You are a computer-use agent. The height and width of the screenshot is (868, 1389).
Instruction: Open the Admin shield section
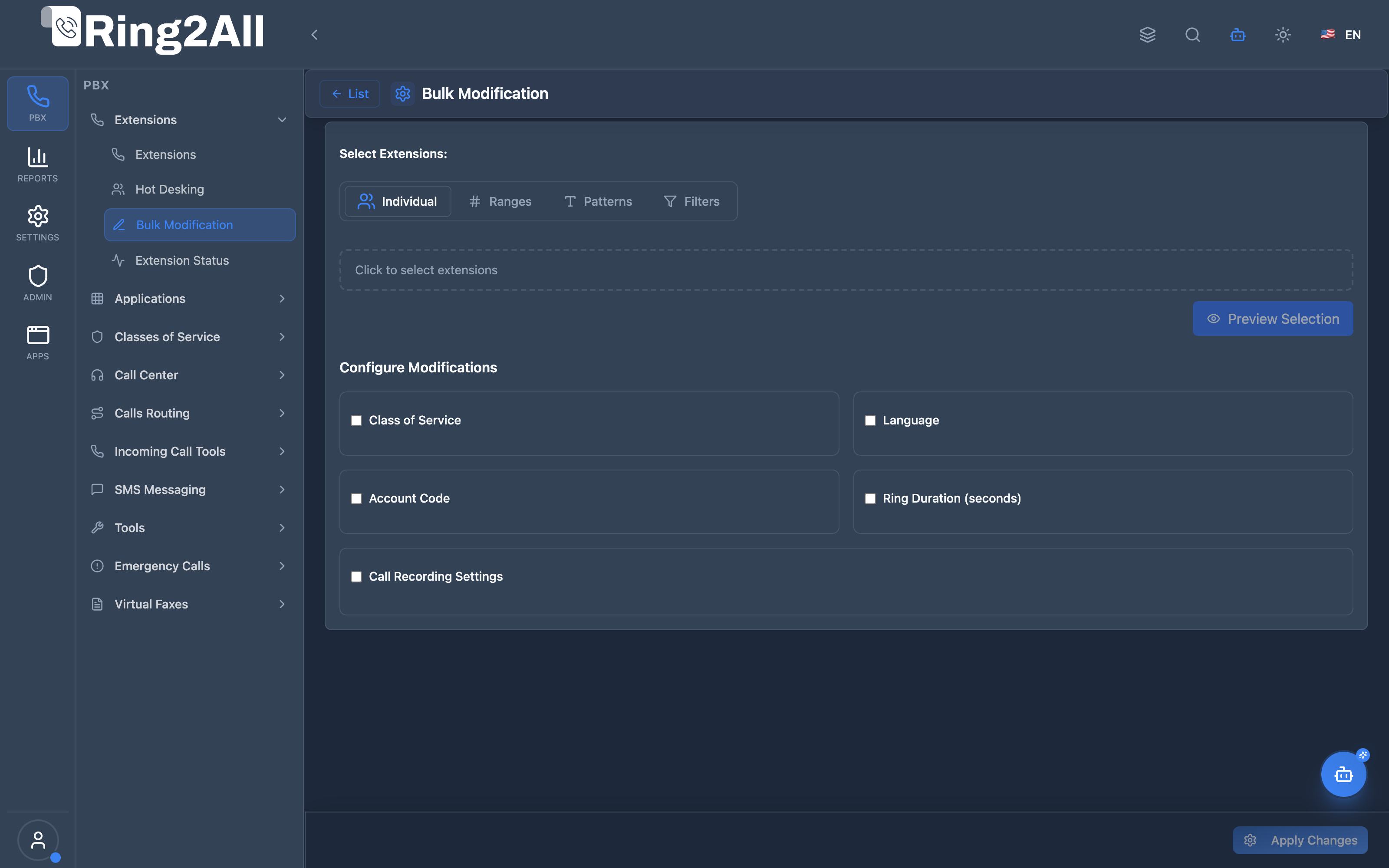[x=37, y=283]
